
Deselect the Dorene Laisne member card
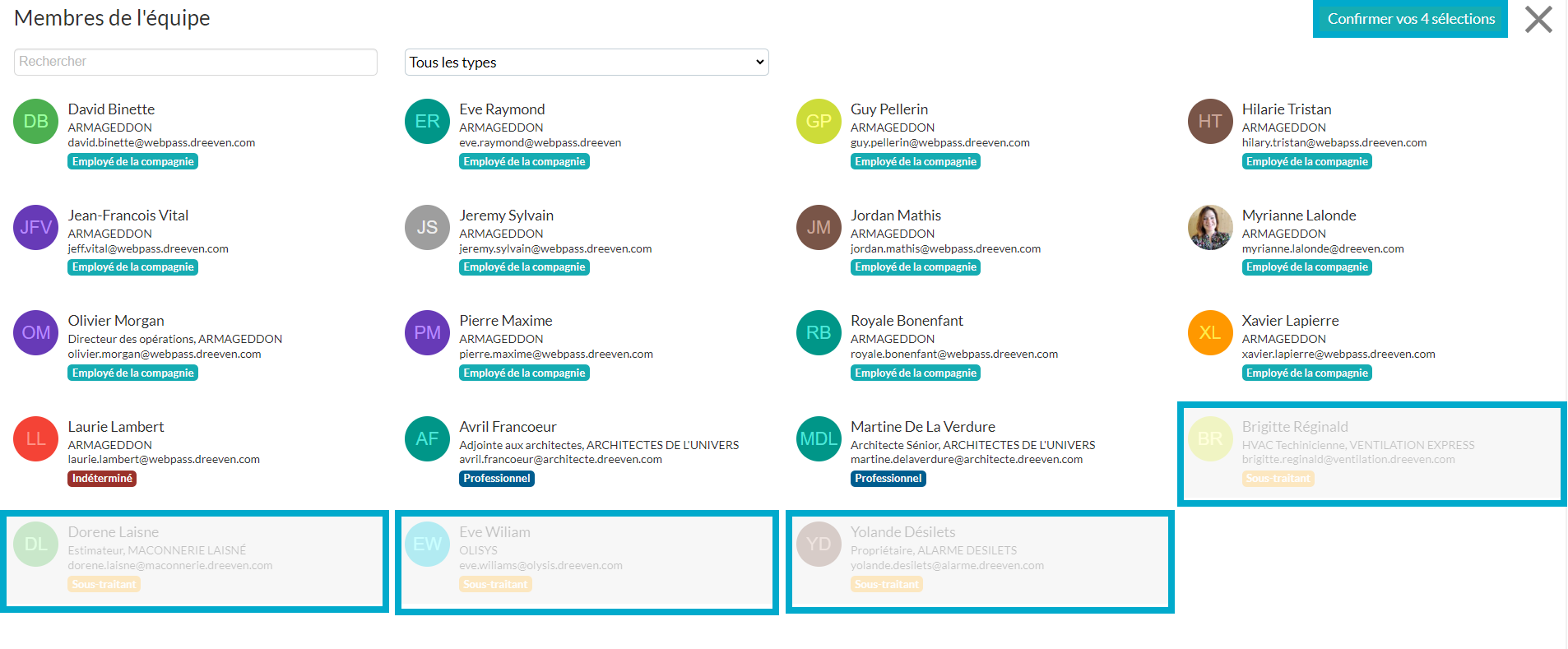pyautogui.click(x=195, y=560)
